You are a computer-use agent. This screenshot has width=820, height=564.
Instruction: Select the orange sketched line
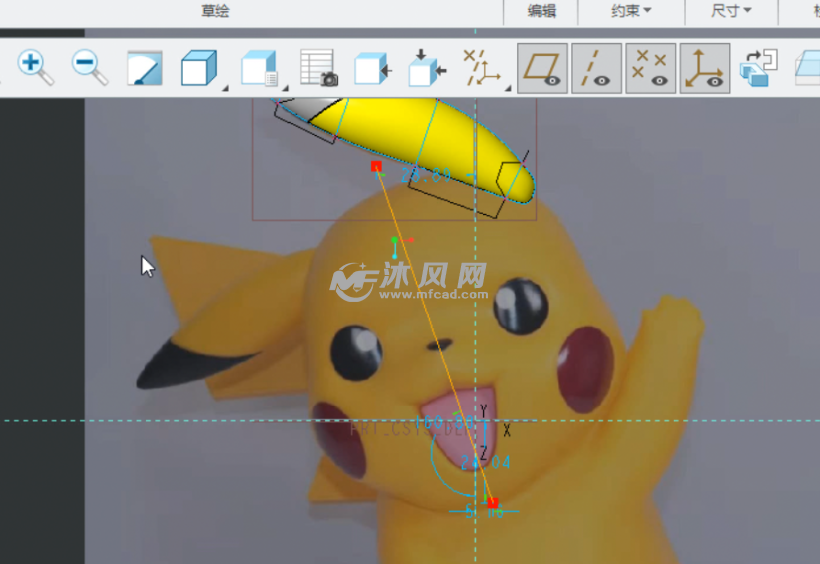click(x=434, y=334)
